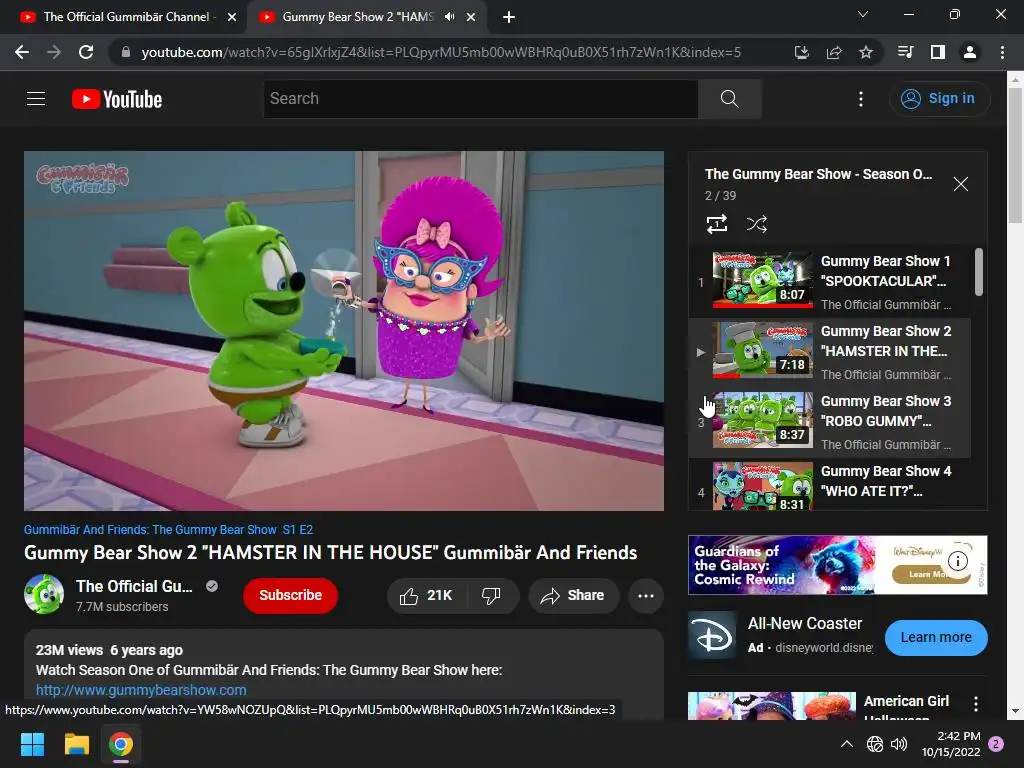
Task: Like the video with thumbs up
Action: coord(427,596)
